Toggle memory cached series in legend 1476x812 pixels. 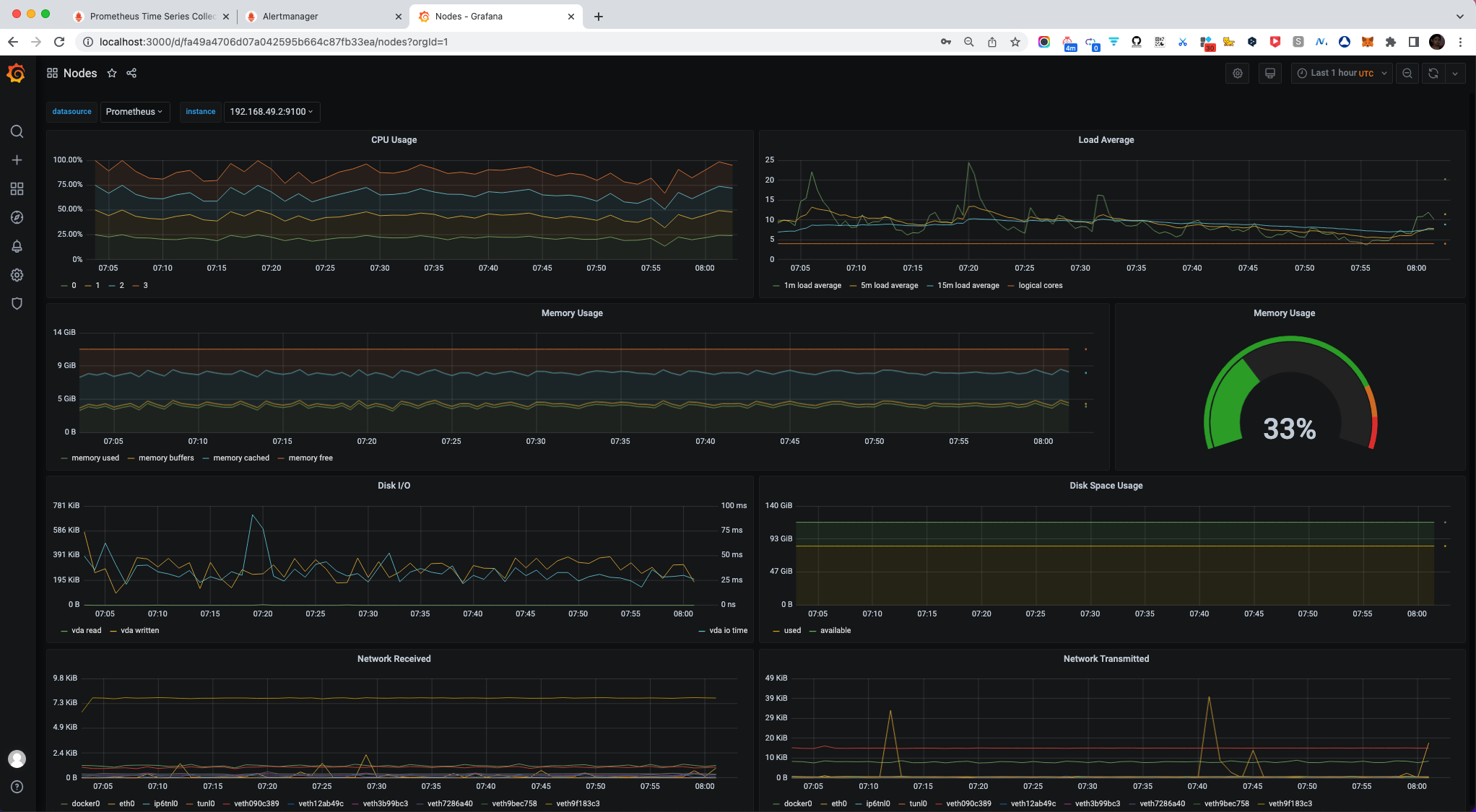[241, 458]
